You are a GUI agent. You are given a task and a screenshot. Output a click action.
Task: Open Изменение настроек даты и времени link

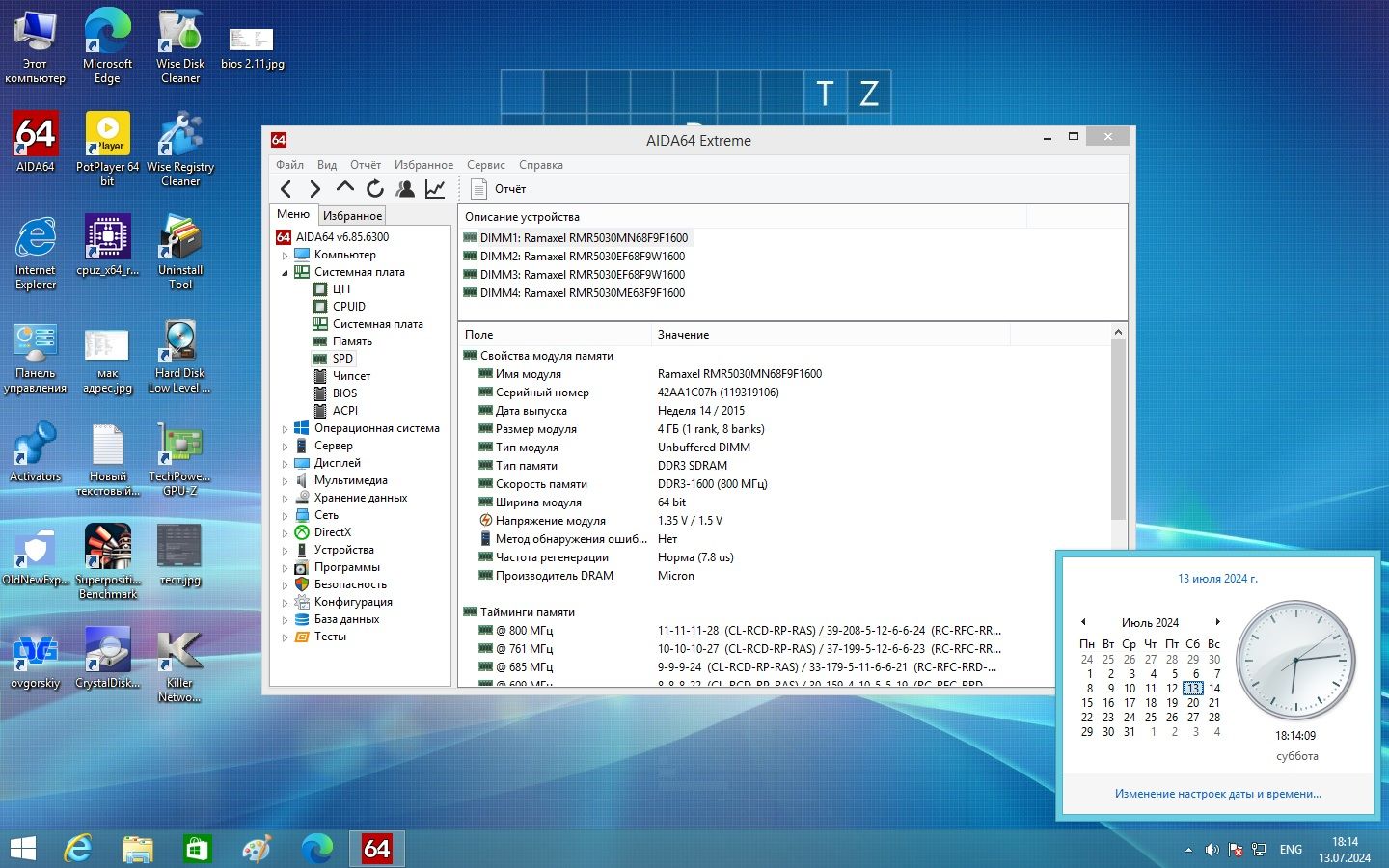(1218, 794)
